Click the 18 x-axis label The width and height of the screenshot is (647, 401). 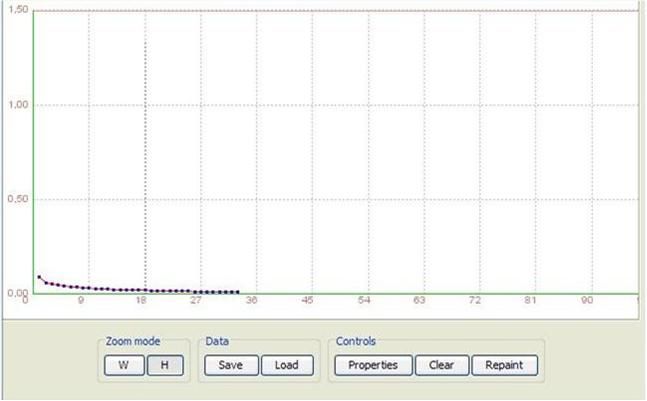coord(141,300)
